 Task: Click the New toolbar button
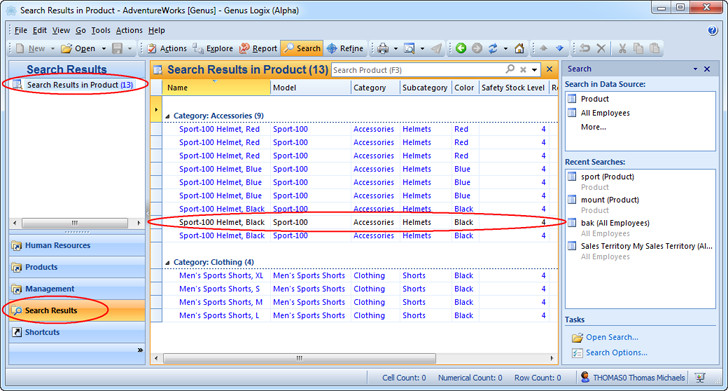[x=30, y=48]
